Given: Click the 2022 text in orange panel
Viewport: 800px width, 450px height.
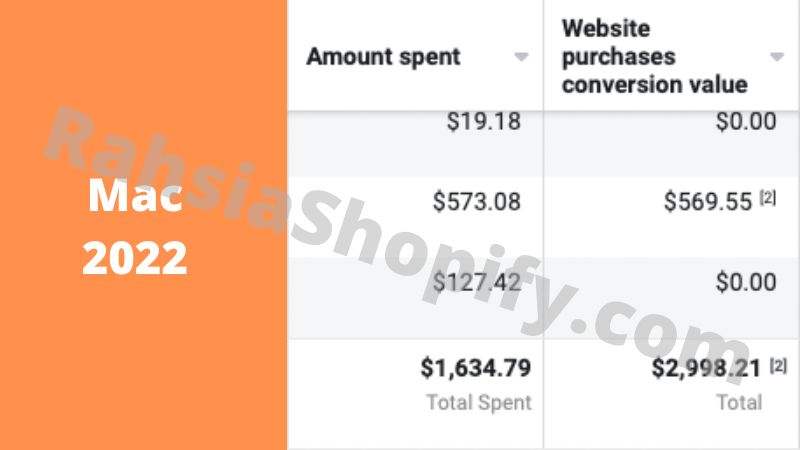Looking at the screenshot, I should click(135, 259).
